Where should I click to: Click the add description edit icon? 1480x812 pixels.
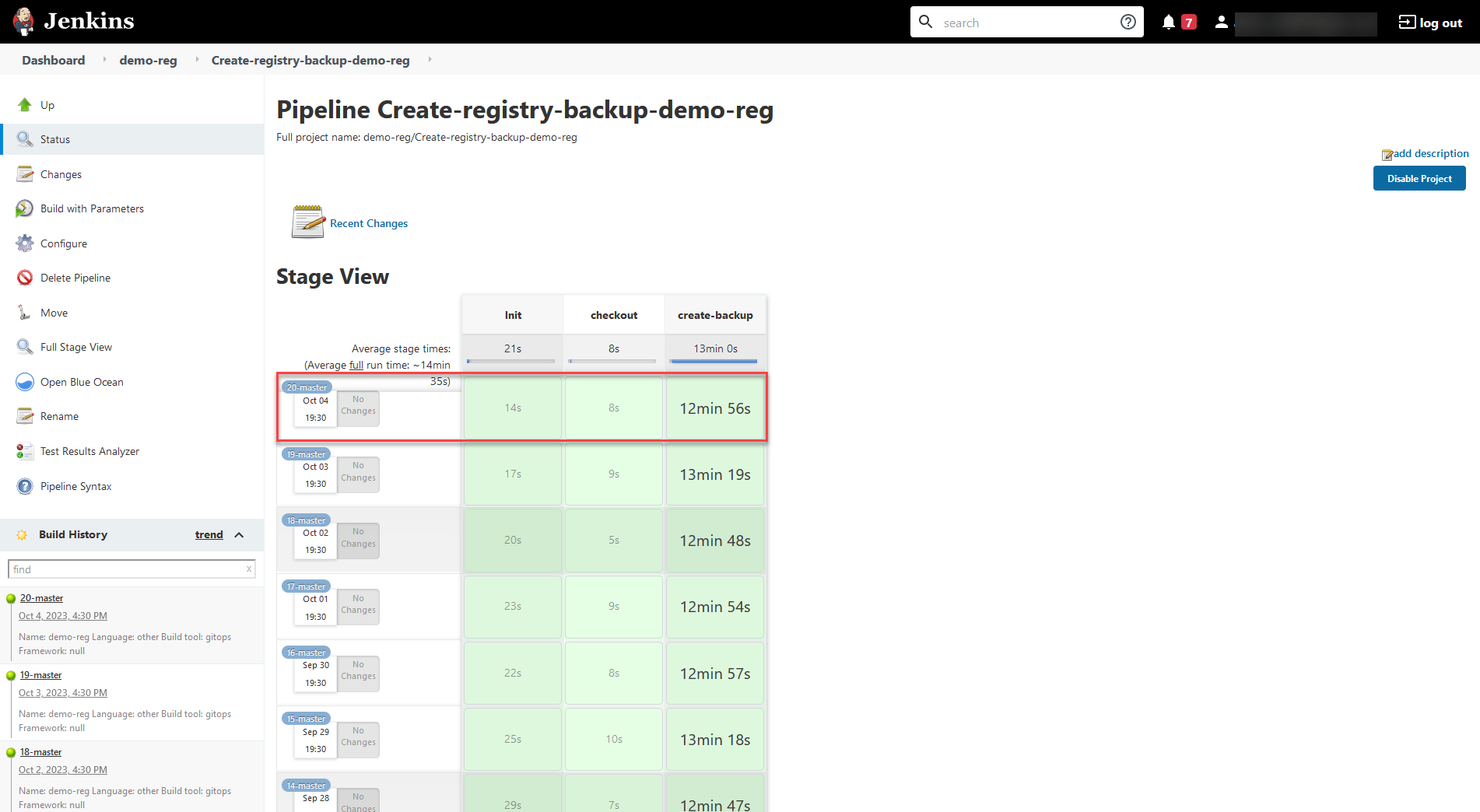pyautogui.click(x=1387, y=155)
